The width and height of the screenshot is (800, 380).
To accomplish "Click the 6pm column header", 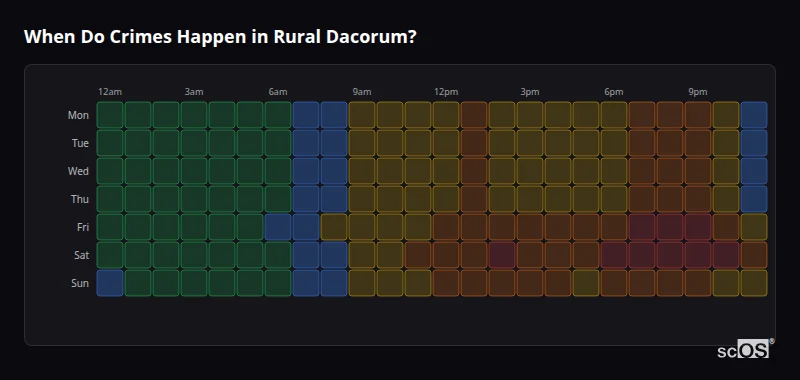I will (x=614, y=92).
